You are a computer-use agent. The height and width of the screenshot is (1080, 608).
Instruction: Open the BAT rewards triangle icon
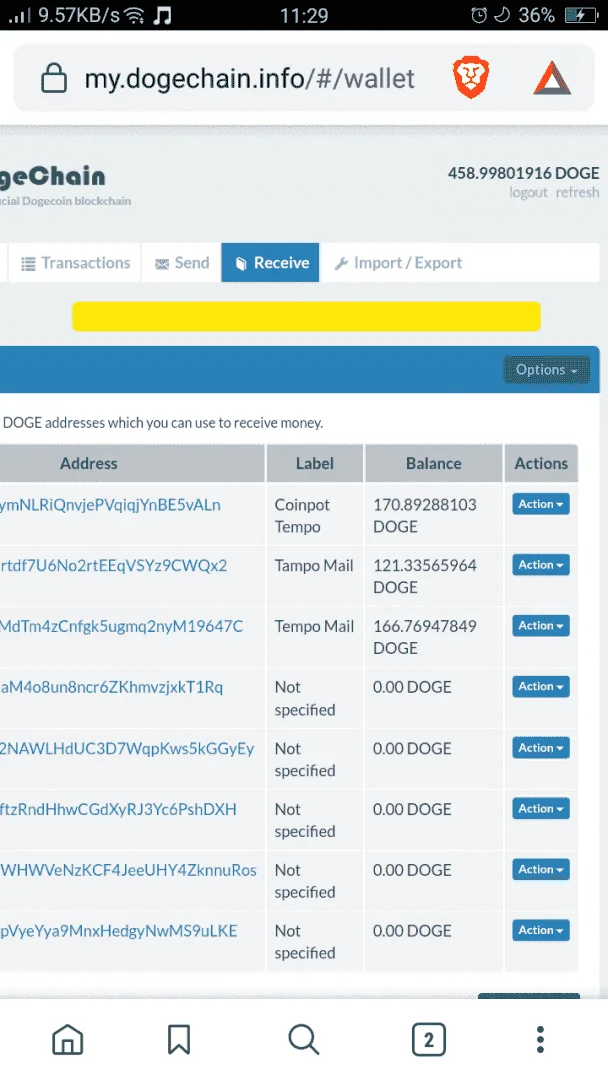click(x=552, y=78)
